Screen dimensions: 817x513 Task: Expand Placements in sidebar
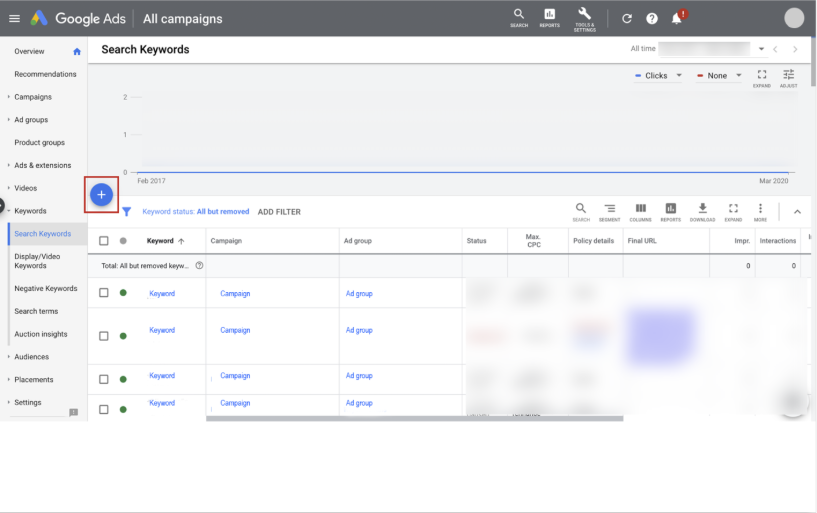(x=9, y=380)
